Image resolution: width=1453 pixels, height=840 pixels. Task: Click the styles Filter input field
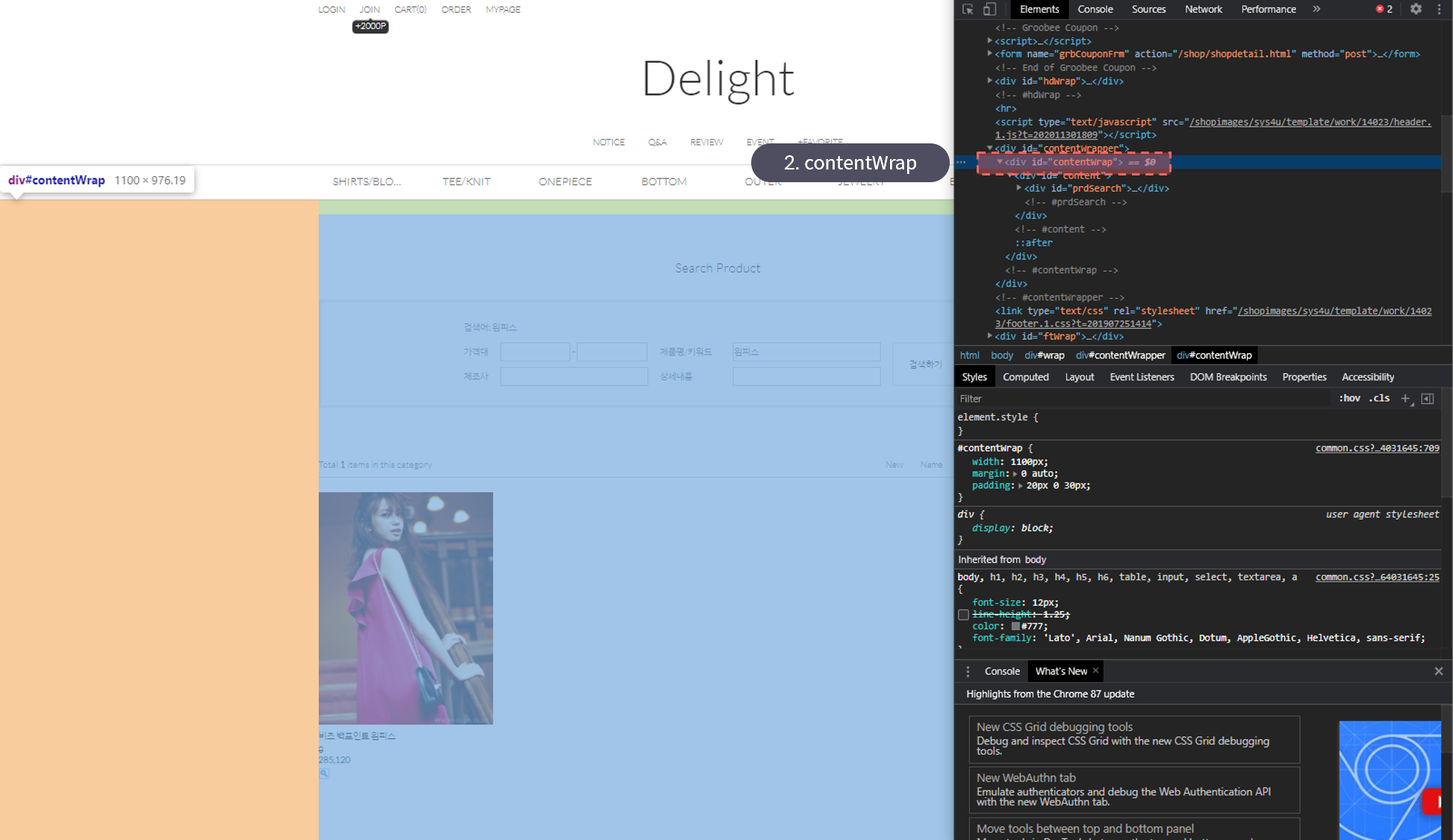click(1142, 399)
